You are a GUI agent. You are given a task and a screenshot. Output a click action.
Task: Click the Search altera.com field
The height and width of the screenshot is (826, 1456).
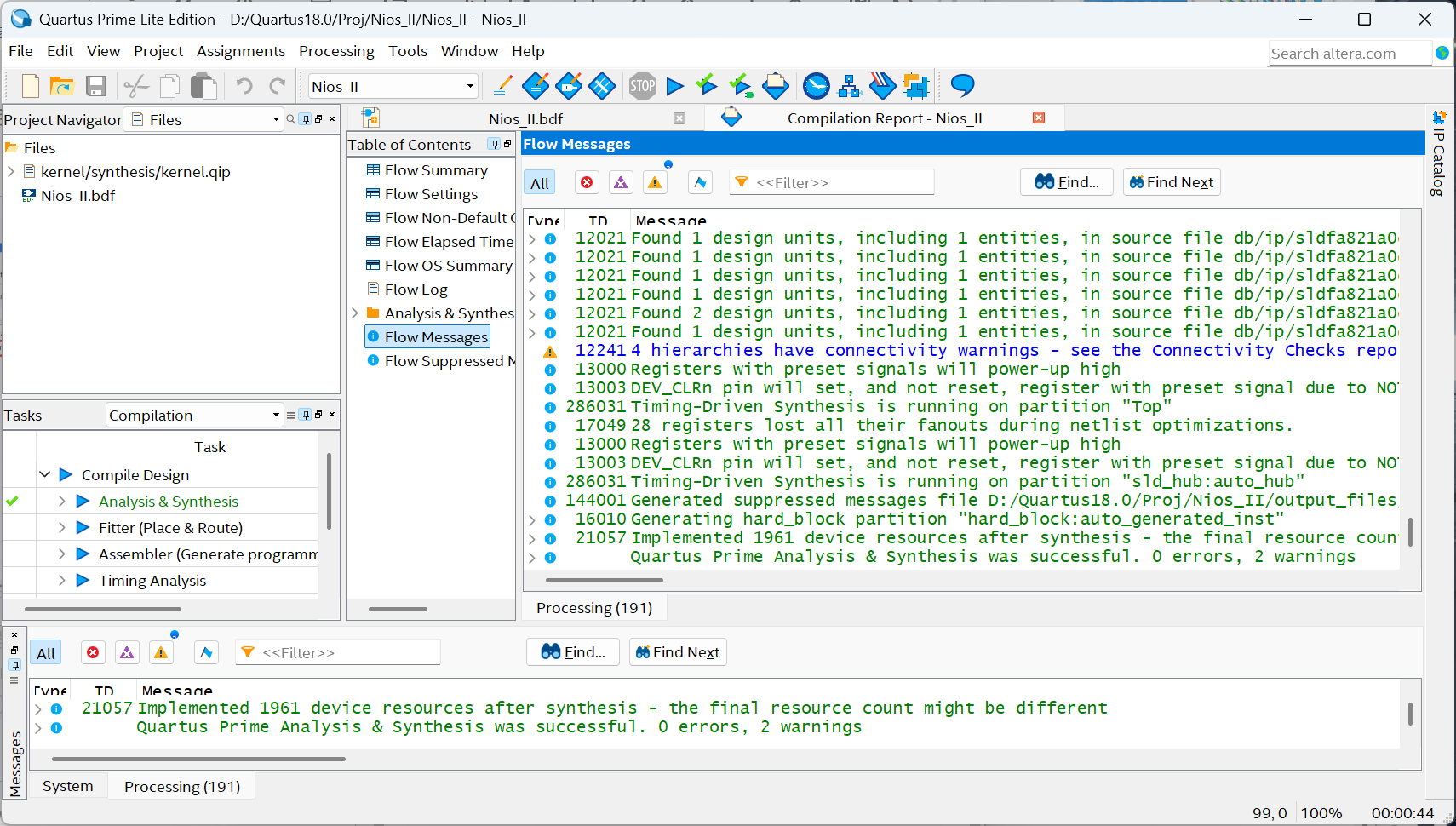1350,53
